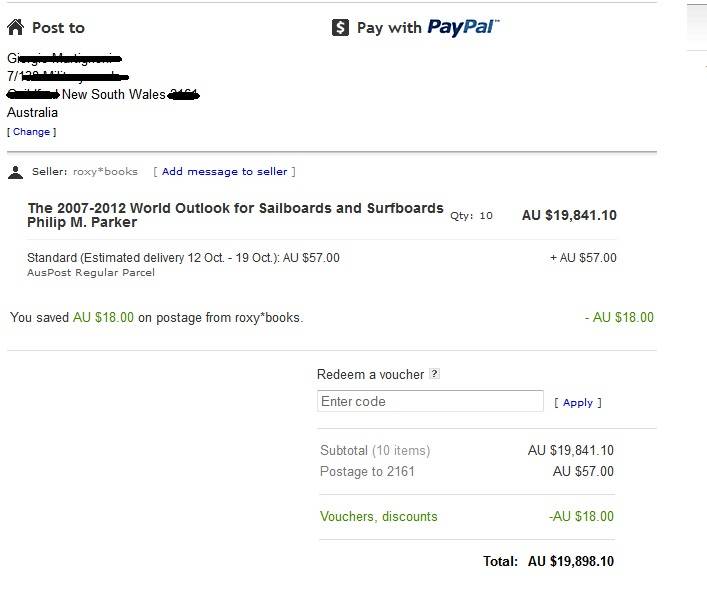
Task: Click the PayPal logo
Action: (463, 27)
